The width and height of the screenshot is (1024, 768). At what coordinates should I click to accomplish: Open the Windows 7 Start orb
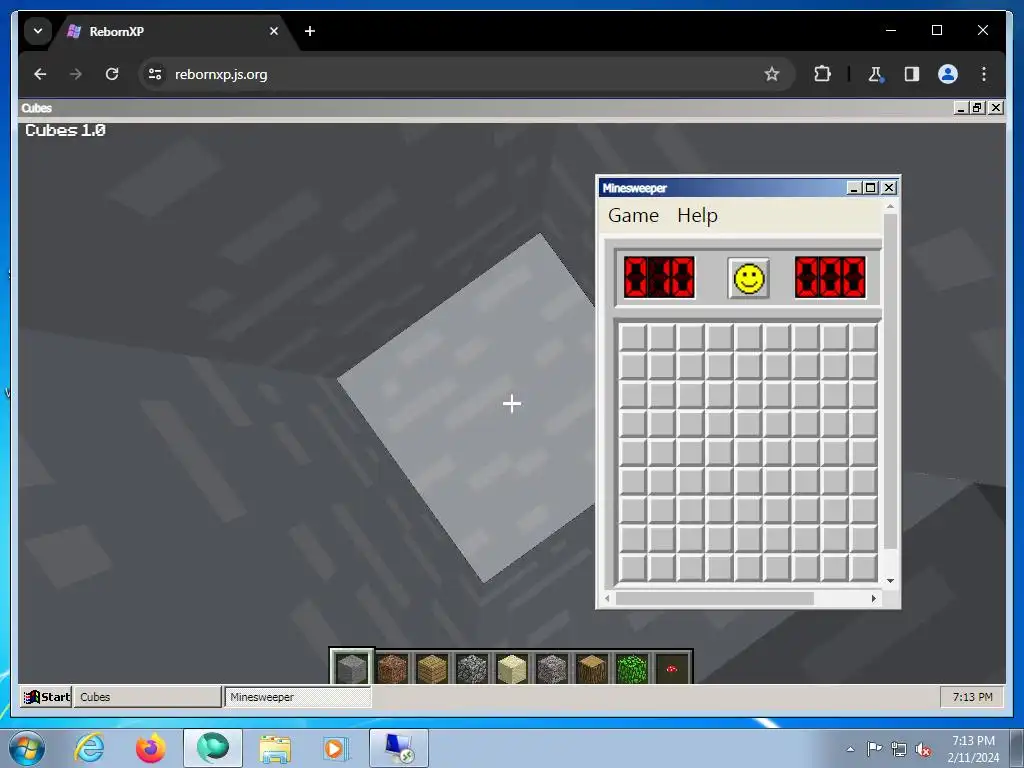coord(26,748)
